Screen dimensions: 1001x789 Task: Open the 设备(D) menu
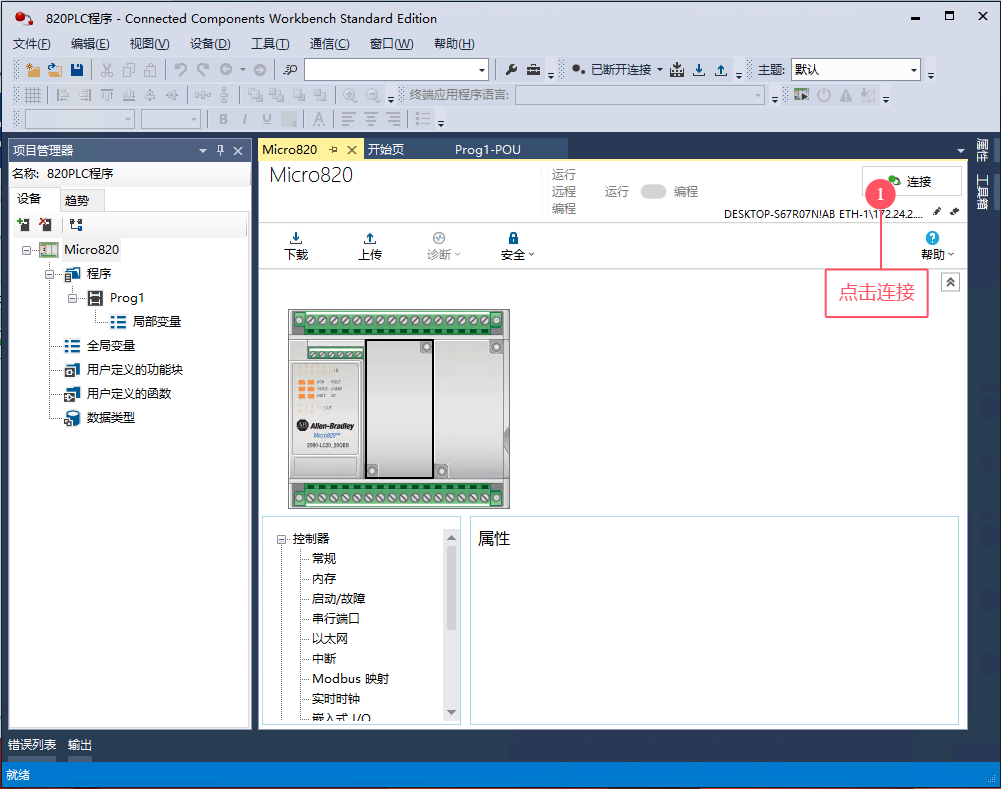(x=210, y=43)
